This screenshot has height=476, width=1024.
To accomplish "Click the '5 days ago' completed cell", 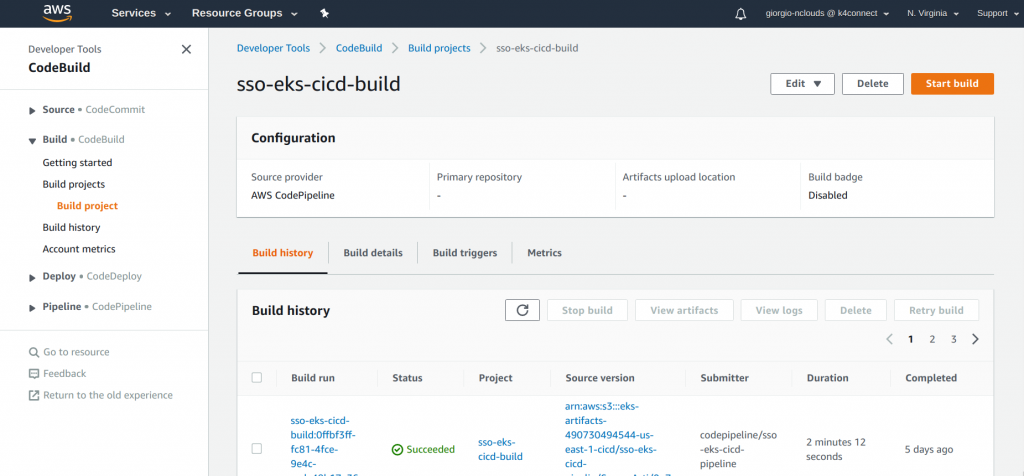I will click(x=929, y=449).
